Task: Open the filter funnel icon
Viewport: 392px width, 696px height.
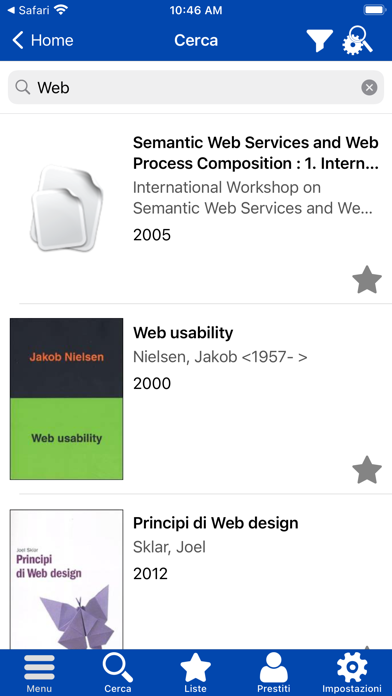Action: pos(319,40)
